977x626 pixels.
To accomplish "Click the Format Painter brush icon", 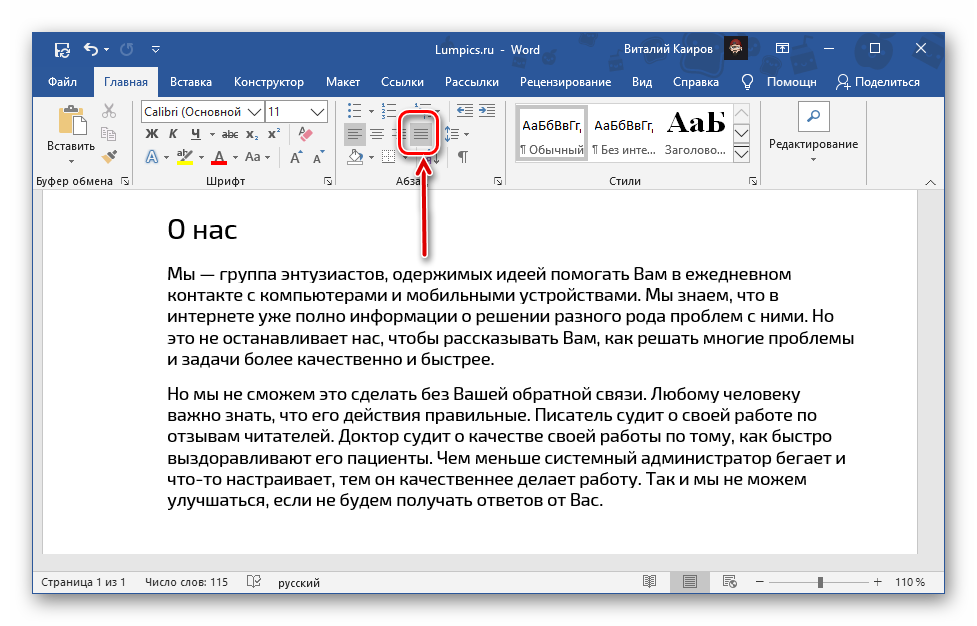I will pyautogui.click(x=110, y=156).
